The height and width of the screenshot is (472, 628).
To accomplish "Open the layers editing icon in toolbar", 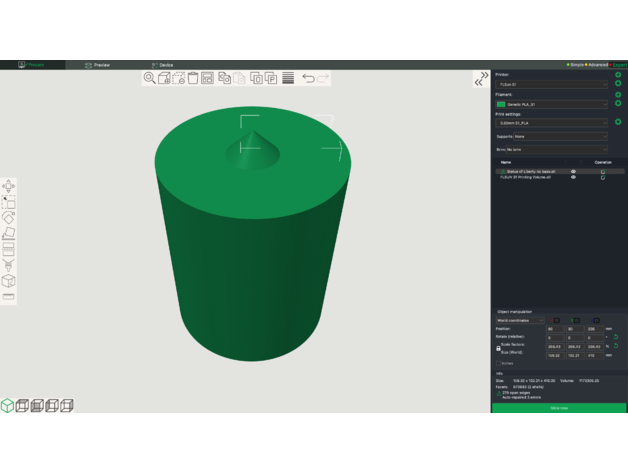I will [288, 78].
